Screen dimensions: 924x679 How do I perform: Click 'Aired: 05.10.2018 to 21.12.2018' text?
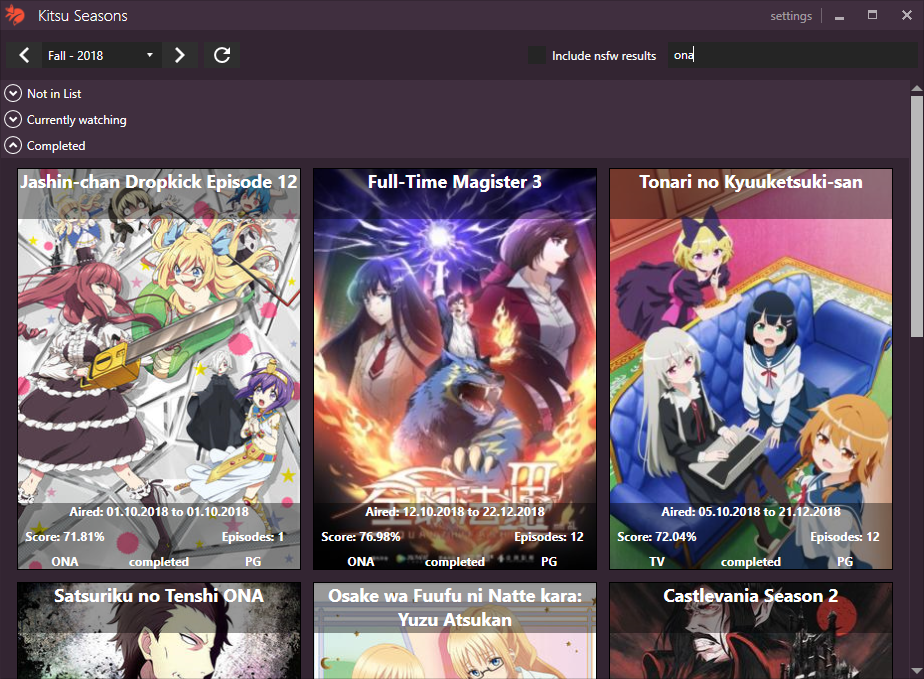[x=751, y=512]
